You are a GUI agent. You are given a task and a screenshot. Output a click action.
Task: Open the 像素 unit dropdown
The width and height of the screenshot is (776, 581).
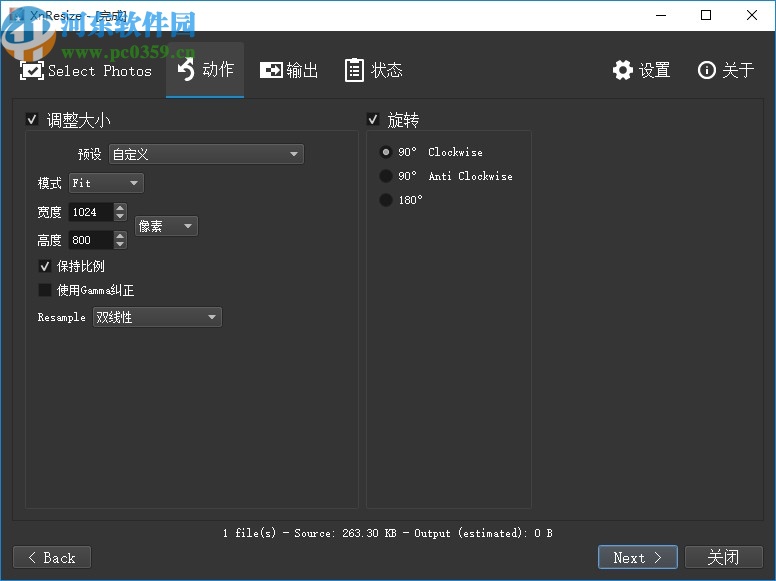[x=166, y=226]
